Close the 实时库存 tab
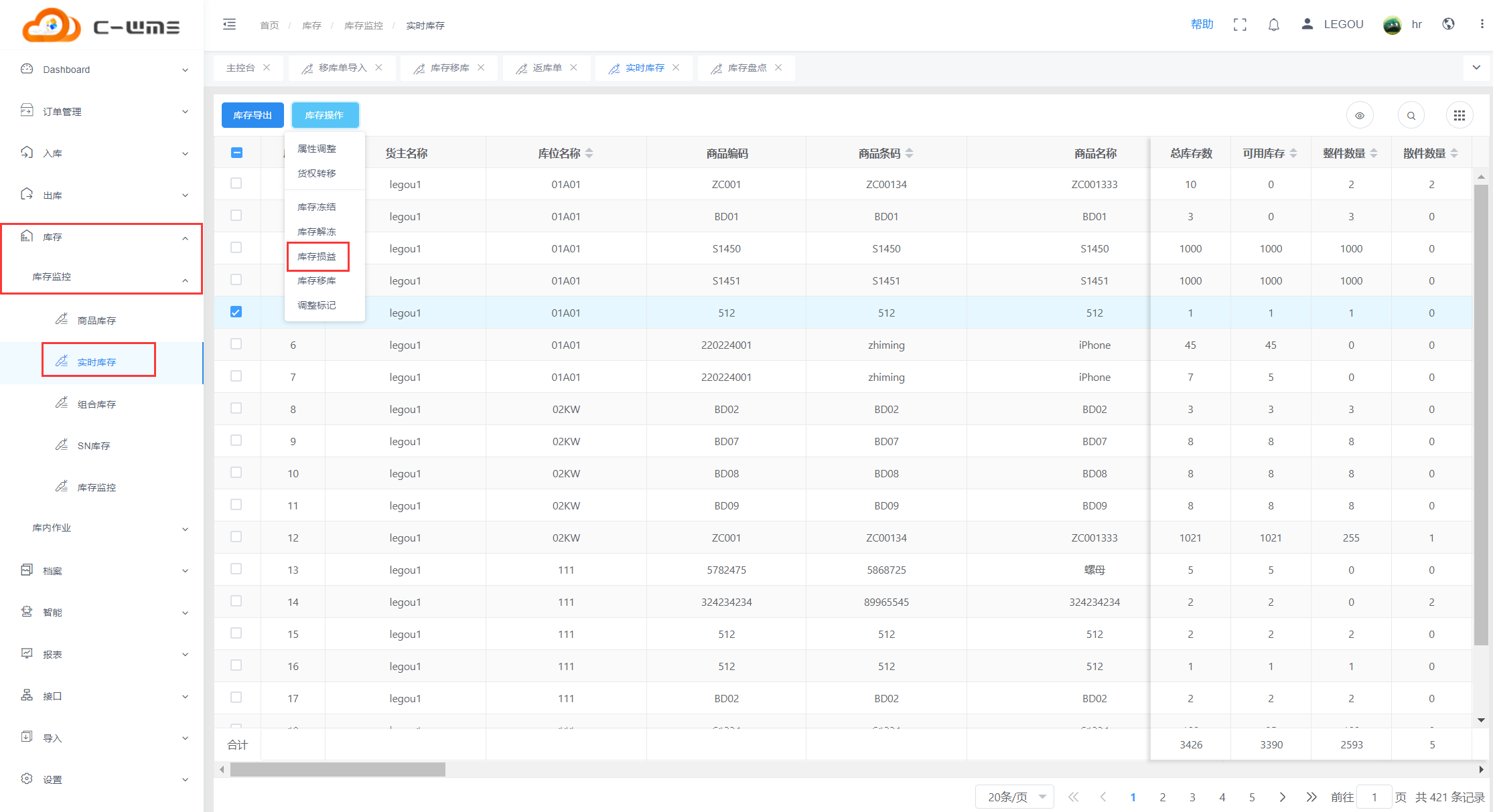 [x=676, y=68]
